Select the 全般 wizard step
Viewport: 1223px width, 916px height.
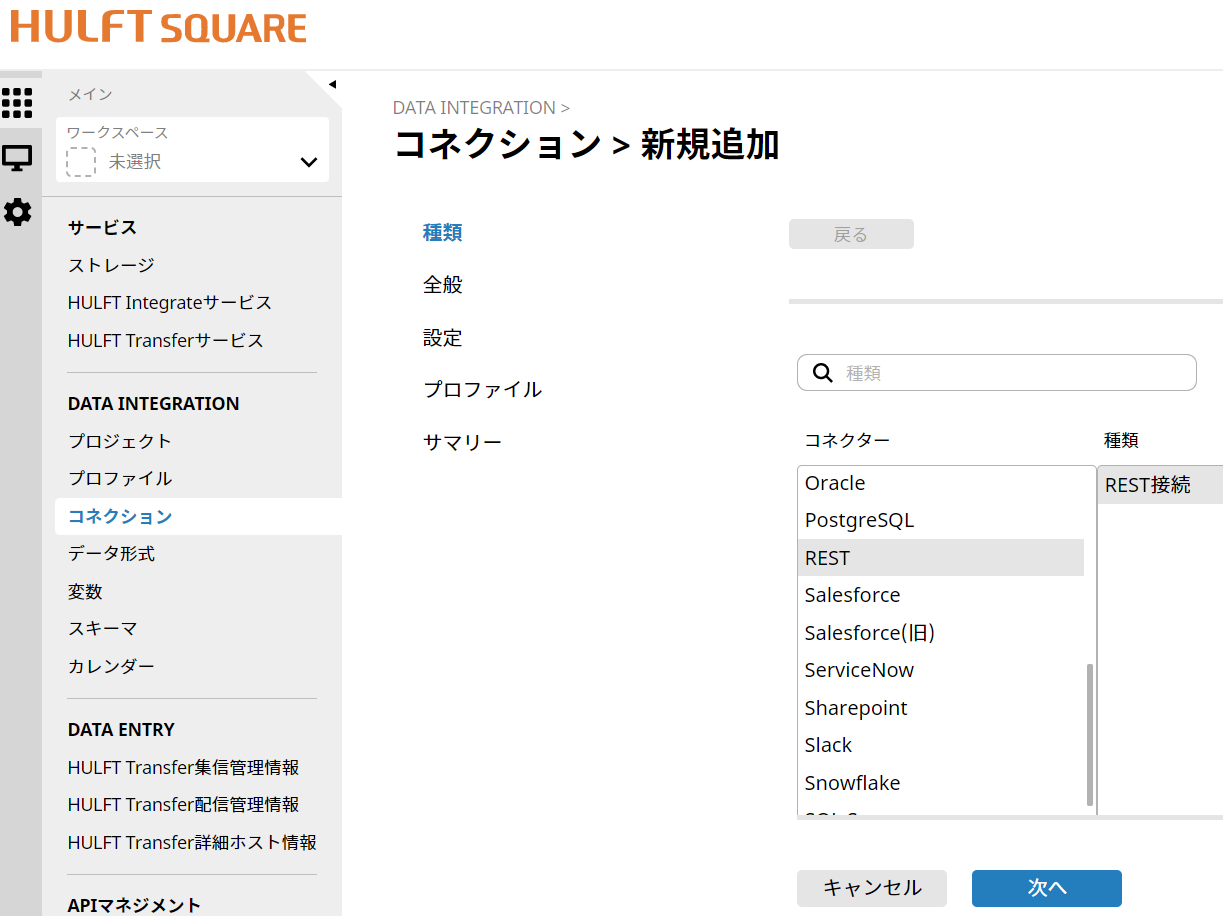coord(442,285)
